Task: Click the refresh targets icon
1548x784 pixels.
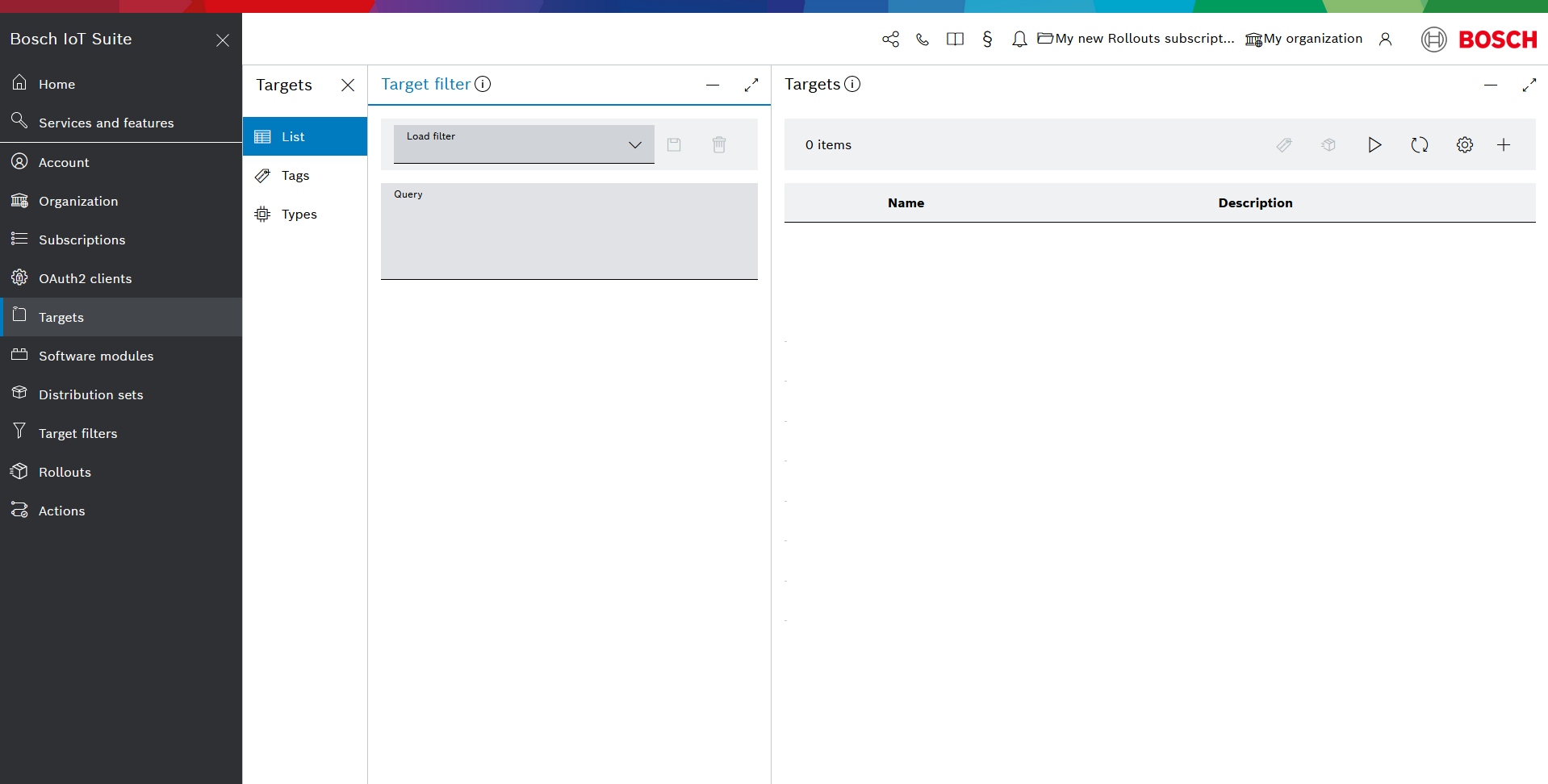Action: click(x=1419, y=145)
